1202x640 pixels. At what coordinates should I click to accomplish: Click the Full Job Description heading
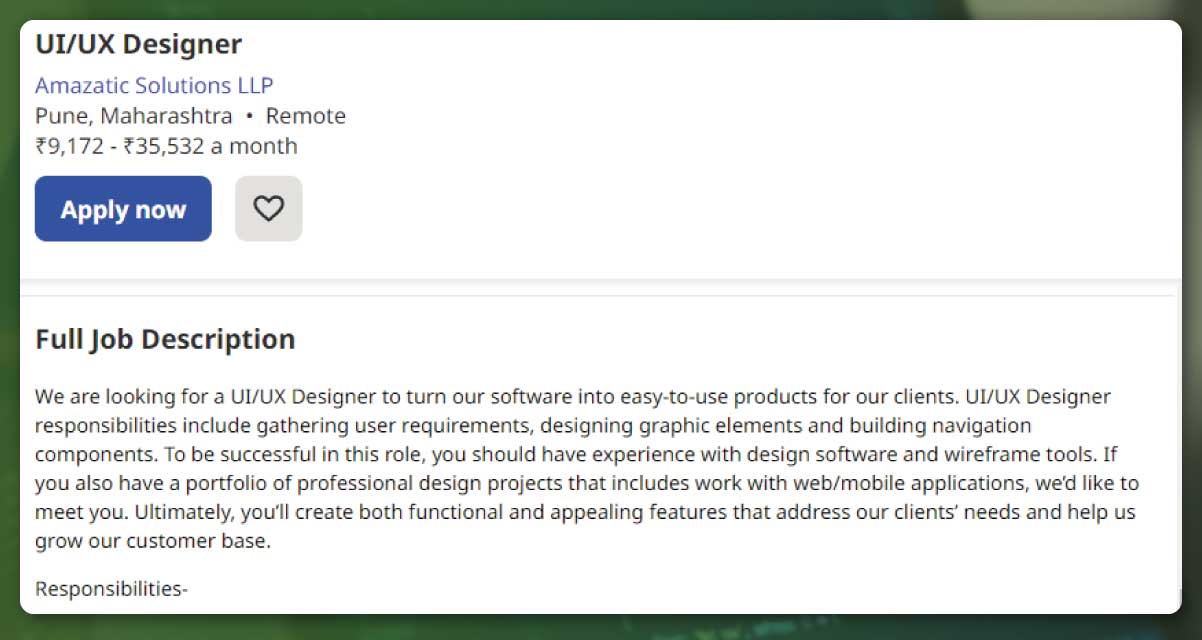(x=165, y=339)
